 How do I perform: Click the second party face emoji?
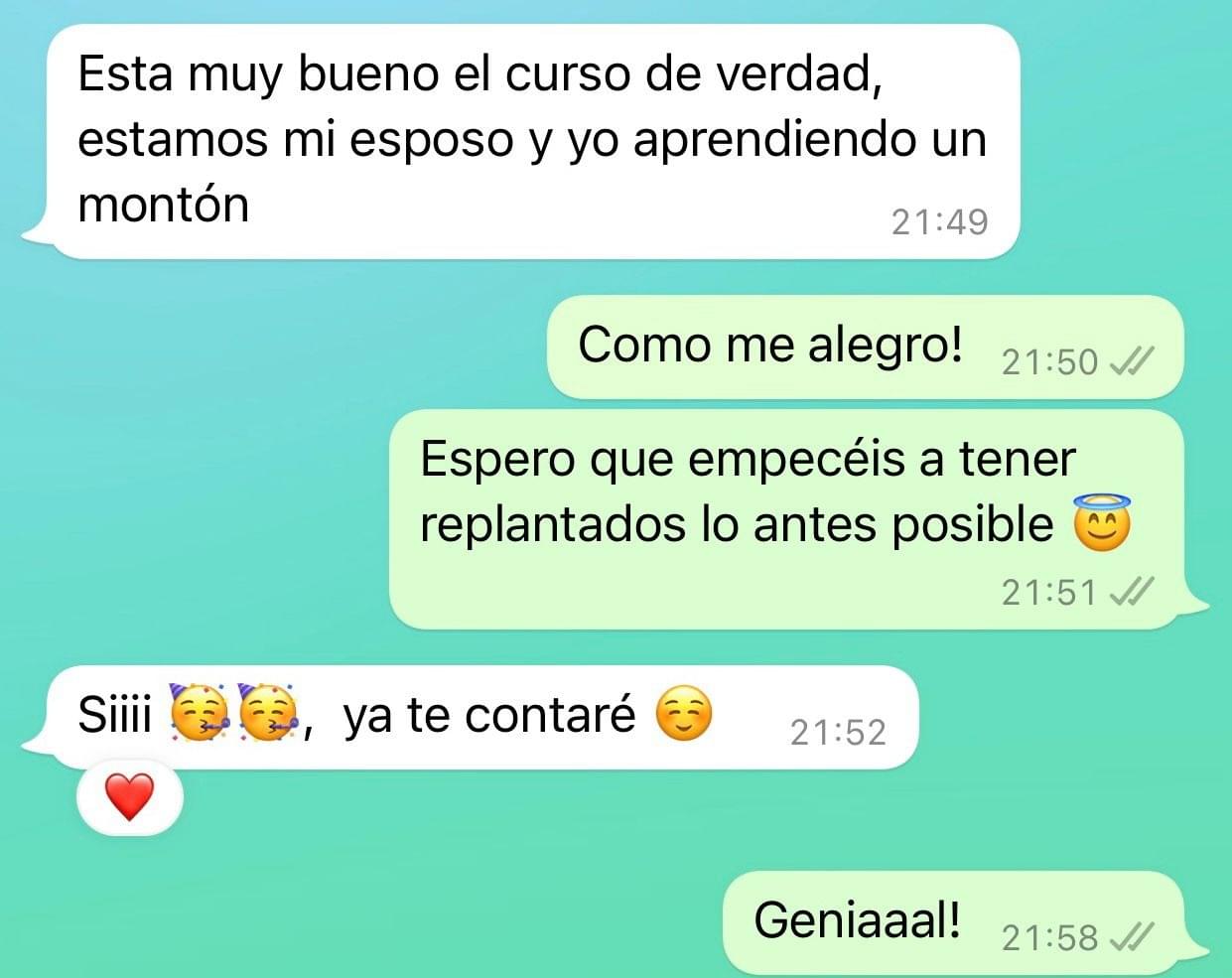268,713
